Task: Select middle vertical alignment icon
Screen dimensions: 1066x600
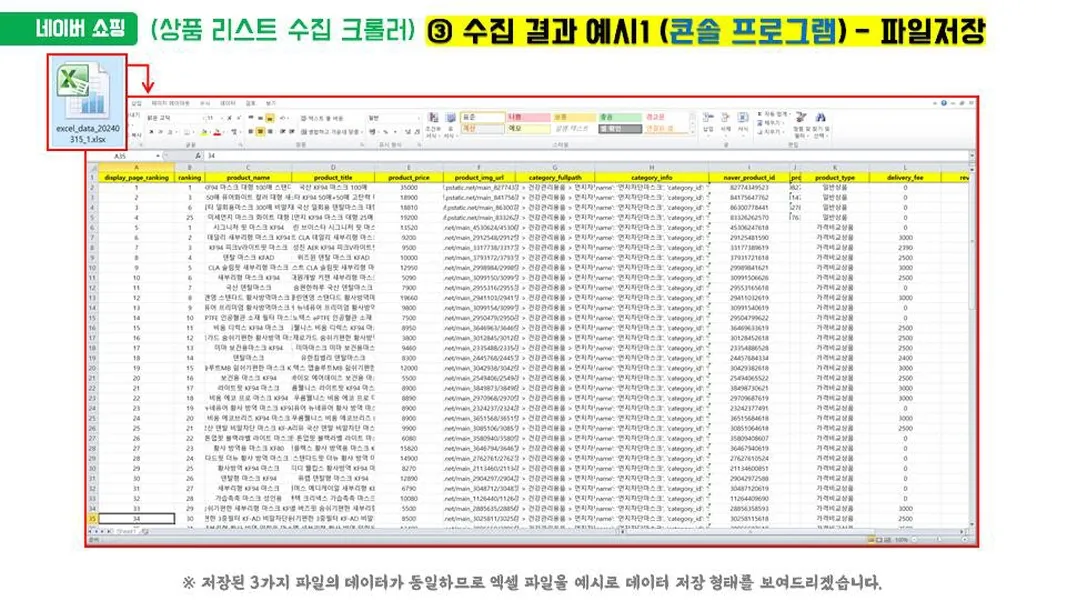Action: (260, 118)
